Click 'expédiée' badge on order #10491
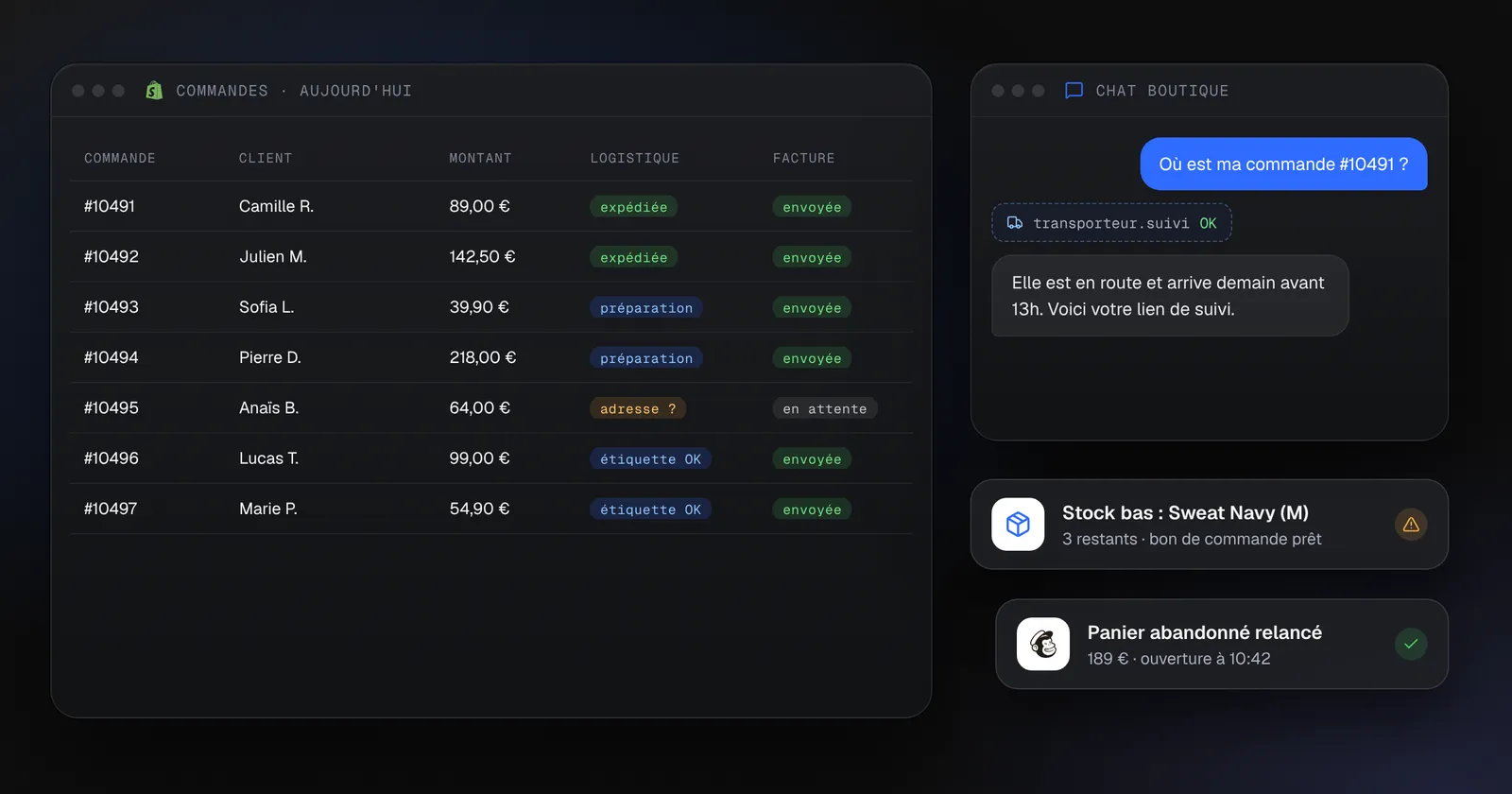 tap(633, 207)
